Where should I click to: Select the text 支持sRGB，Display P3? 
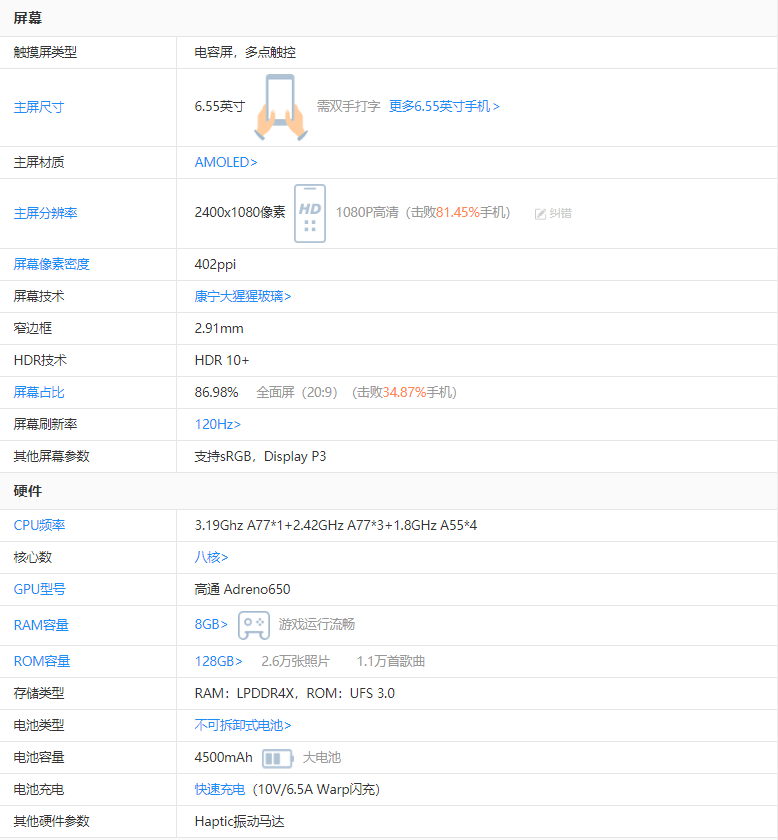pos(260,456)
